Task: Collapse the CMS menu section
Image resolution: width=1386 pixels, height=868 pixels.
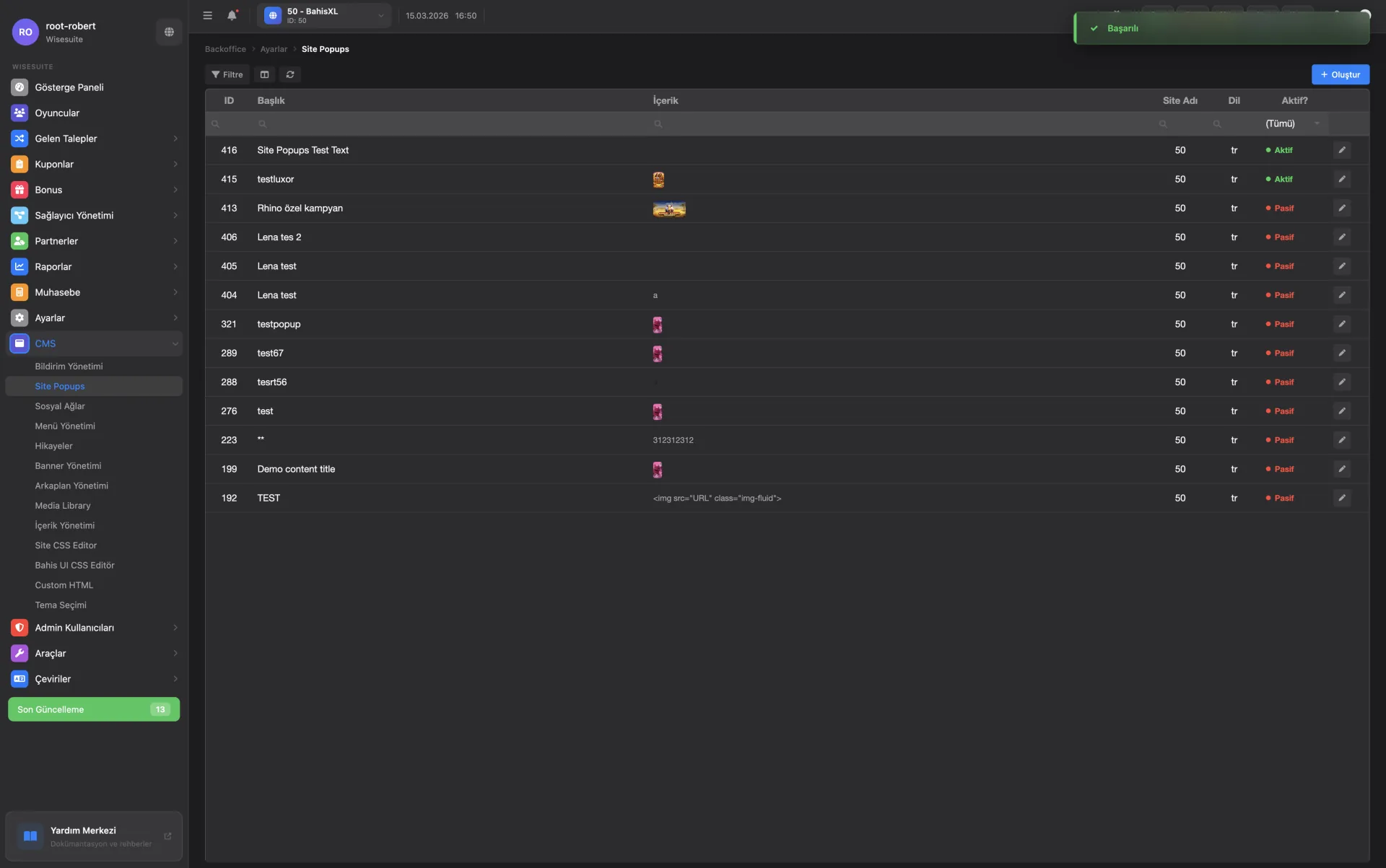Action: pos(175,343)
